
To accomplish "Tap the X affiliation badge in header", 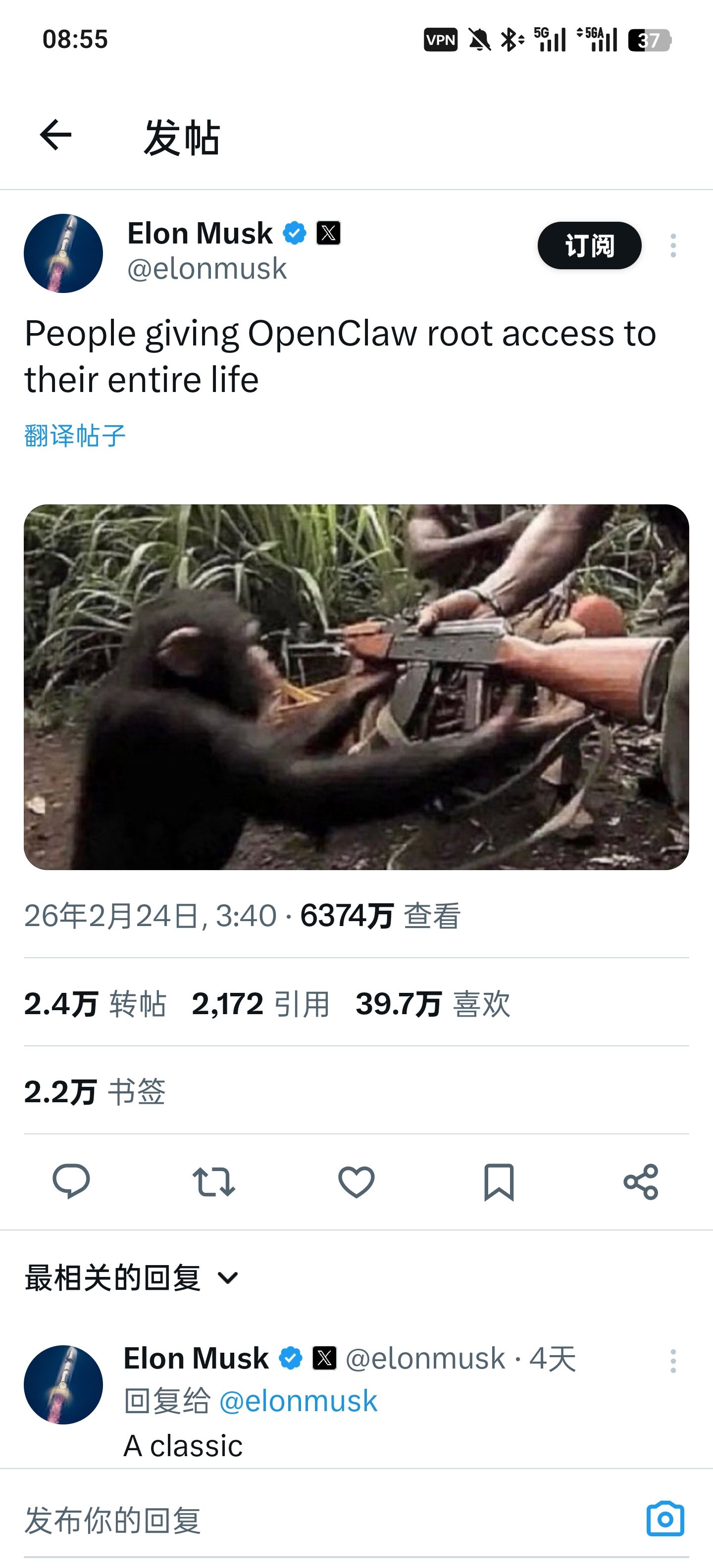I will click(328, 233).
